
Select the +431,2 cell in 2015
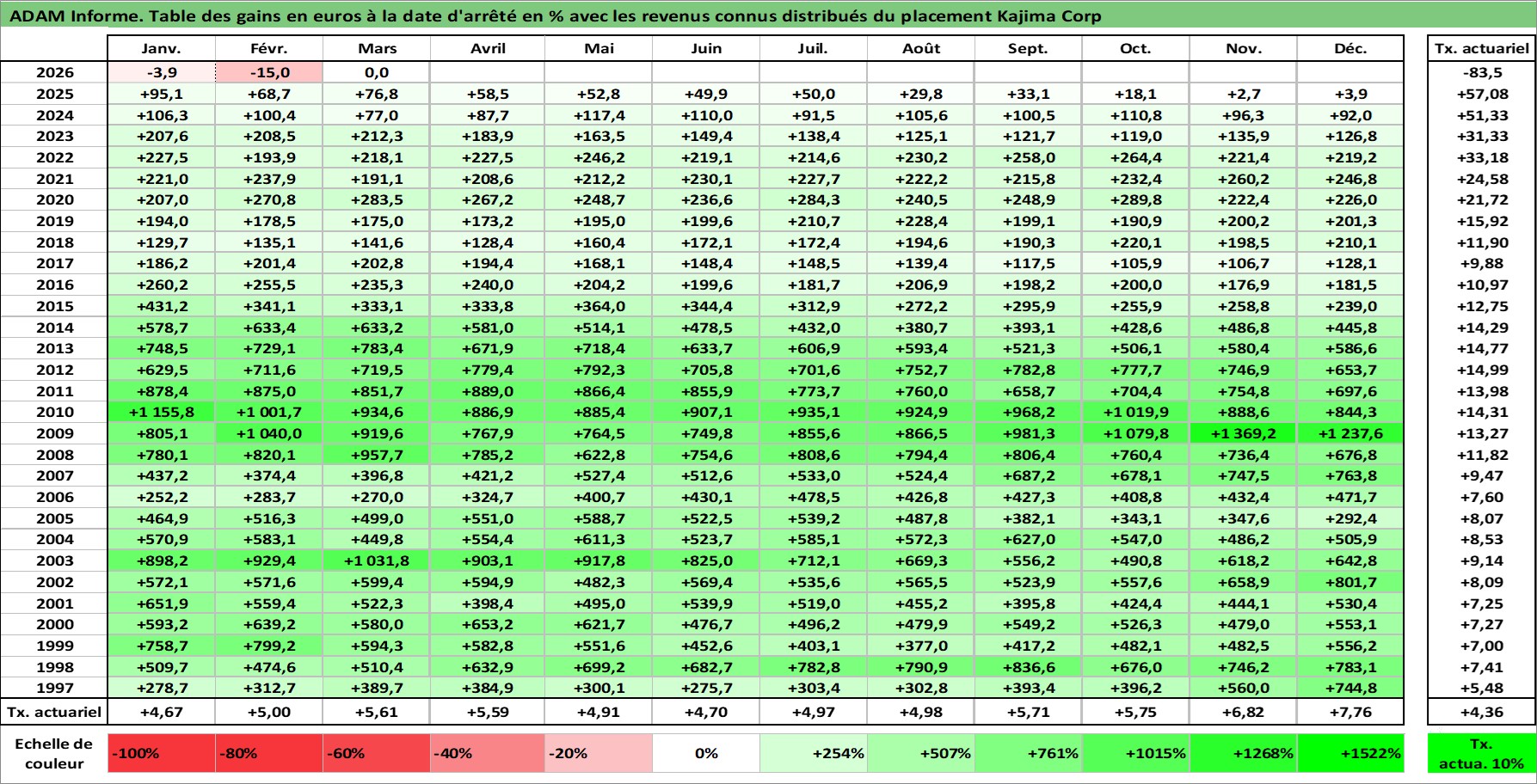pos(162,306)
